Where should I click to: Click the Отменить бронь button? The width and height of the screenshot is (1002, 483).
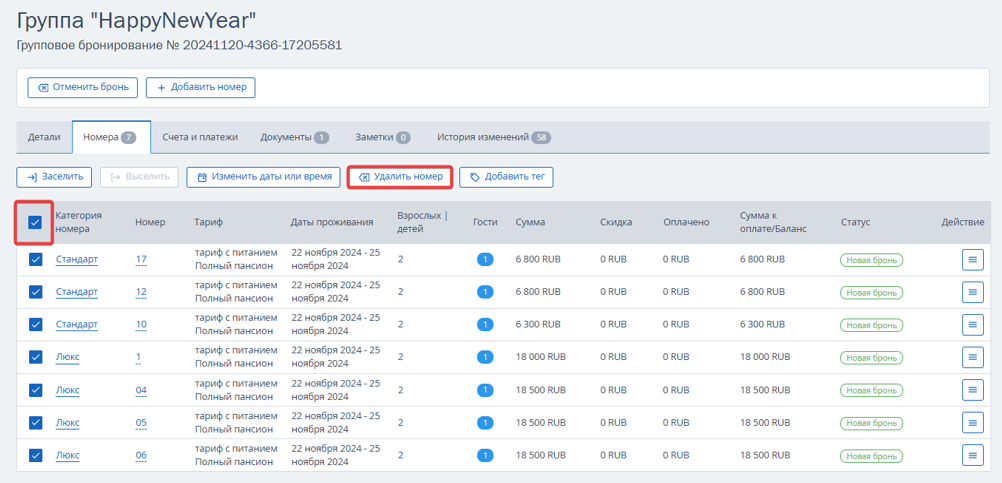(82, 88)
